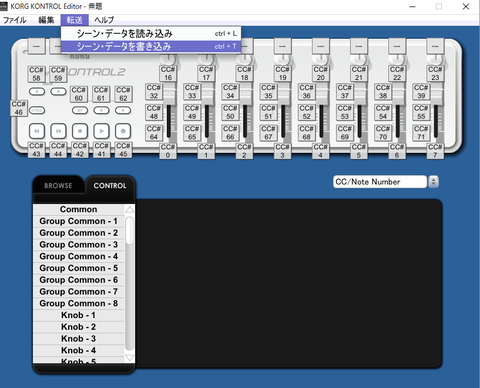The width and height of the screenshot is (480, 388).
Task: Select the CC# 32 solo button
Action: (x=154, y=92)
